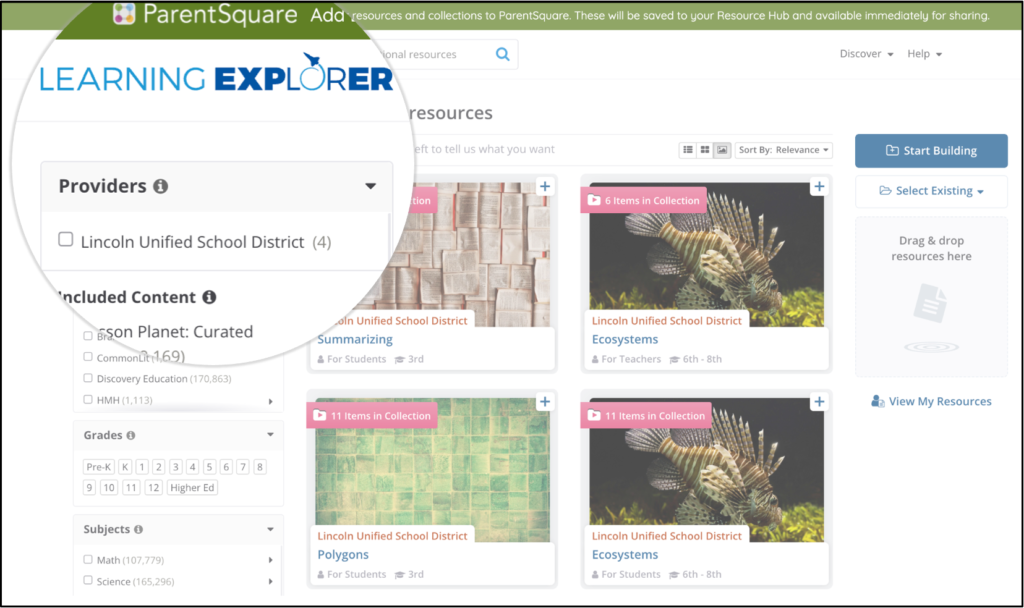Toggle the K grade filter
Image resolution: width=1024 pixels, height=608 pixels.
(x=125, y=467)
